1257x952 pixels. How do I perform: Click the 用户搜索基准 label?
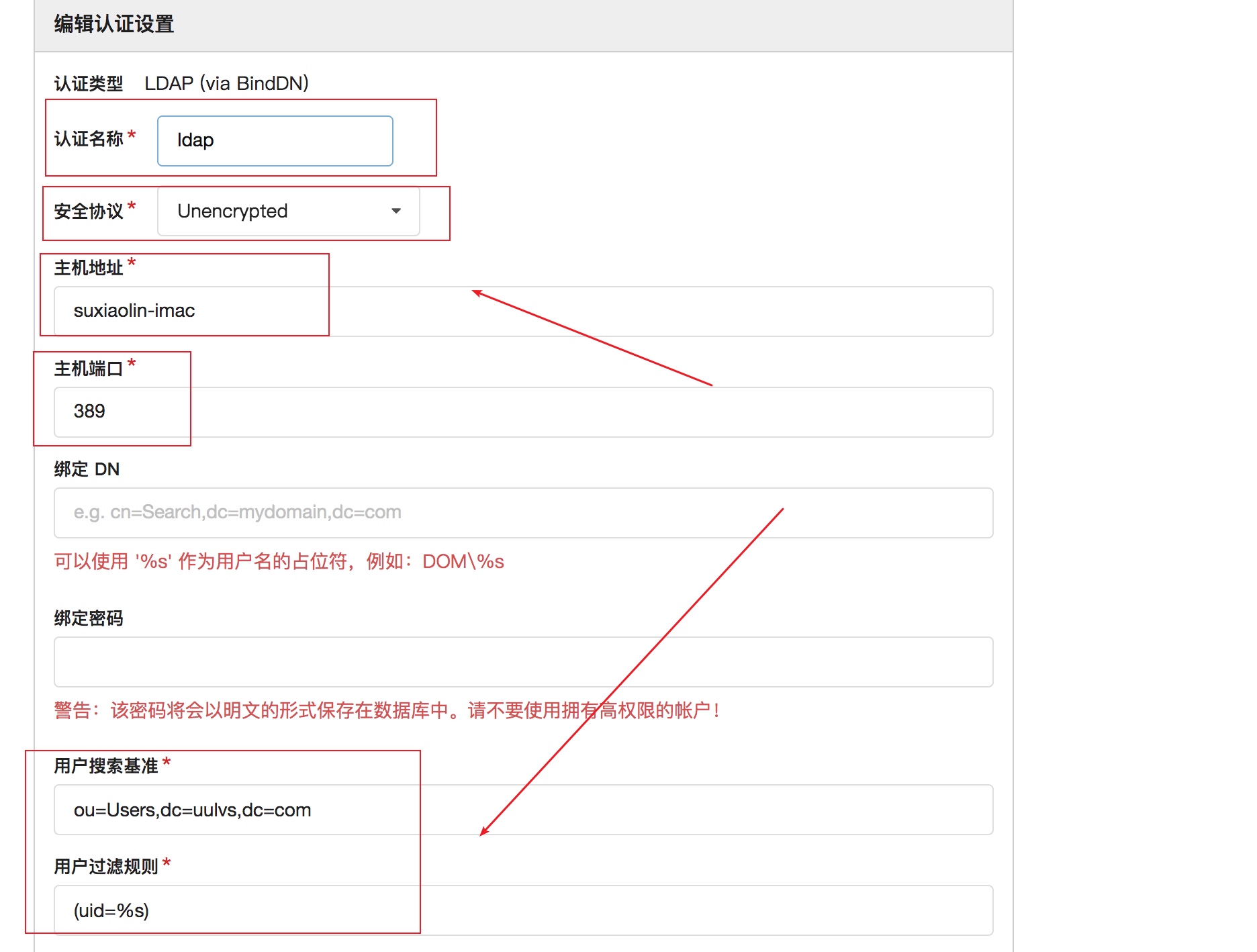[x=106, y=766]
